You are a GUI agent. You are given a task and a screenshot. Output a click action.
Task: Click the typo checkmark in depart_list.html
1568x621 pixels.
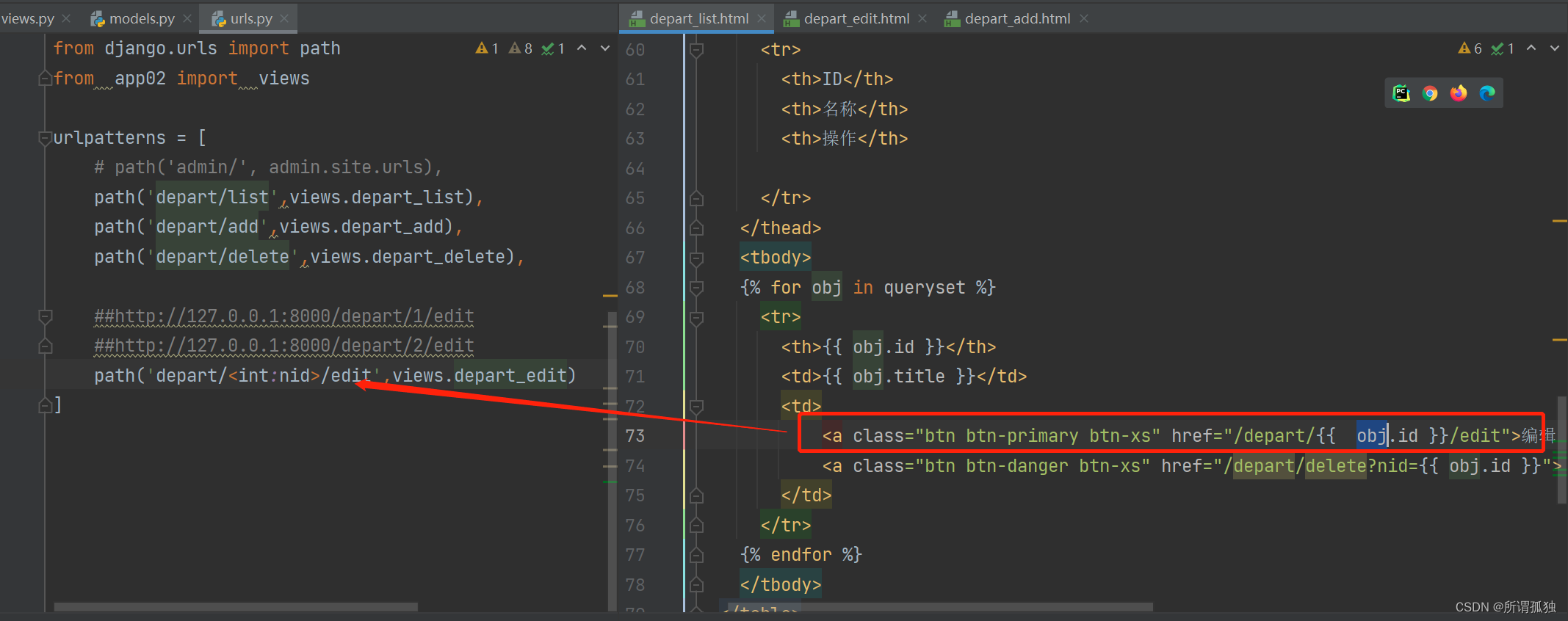[x=1503, y=48]
